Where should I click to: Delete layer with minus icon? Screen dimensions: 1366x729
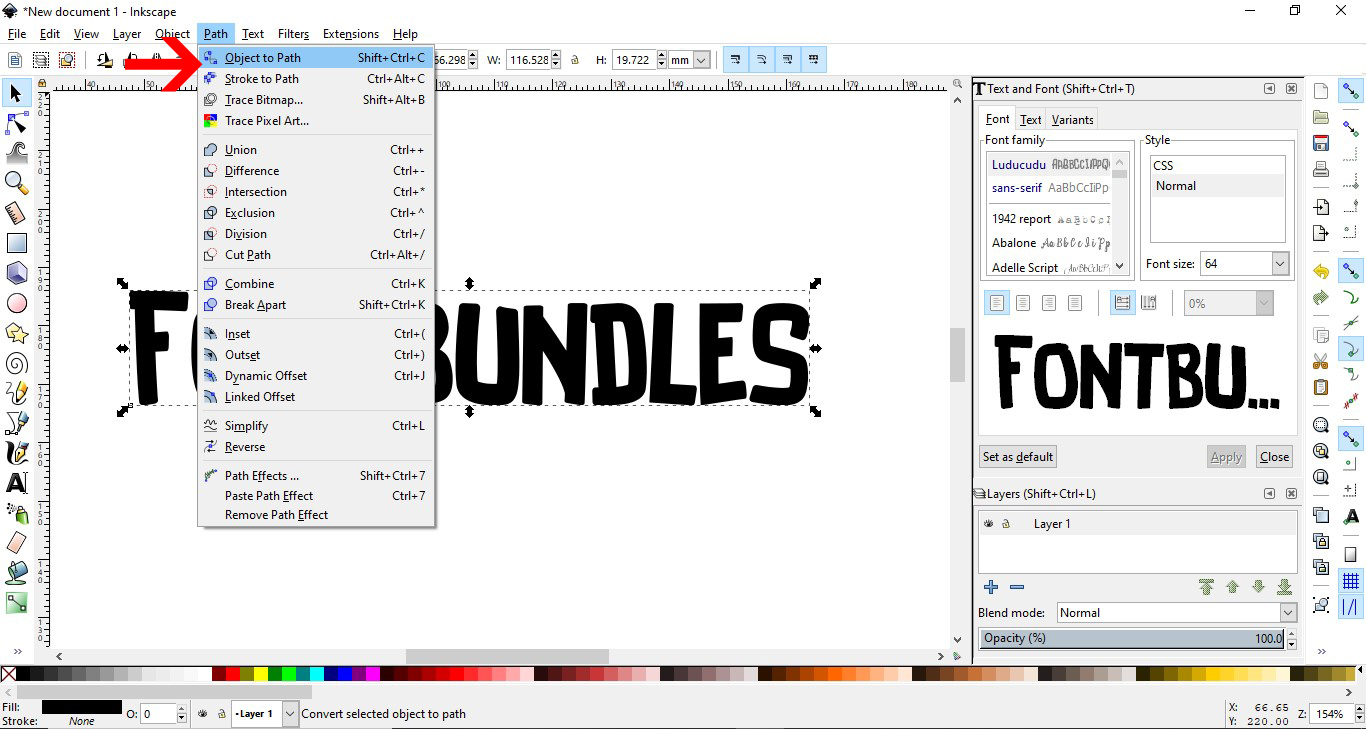[1017, 587]
